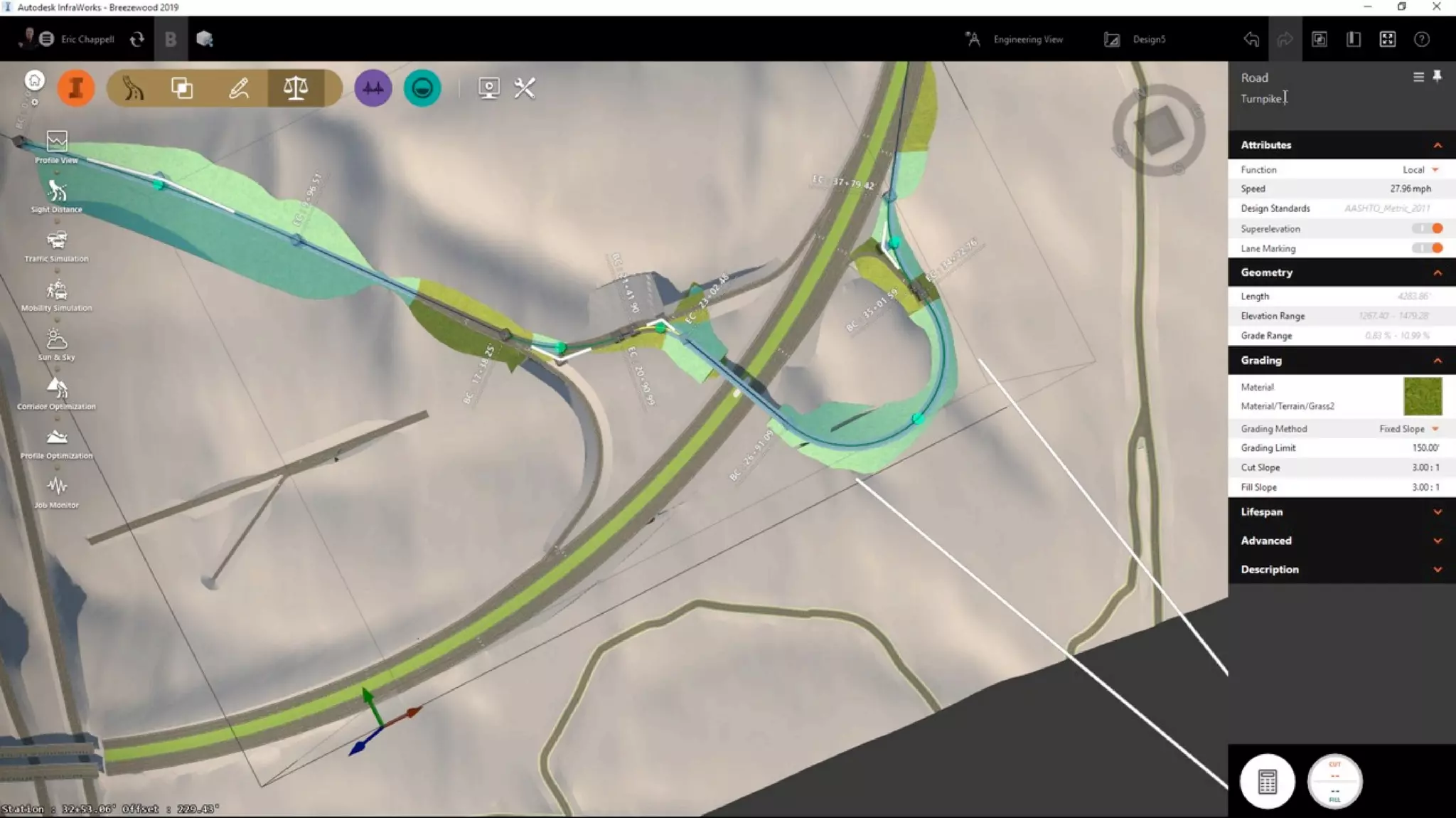Open the Design5 proposal selector

coord(1135,40)
